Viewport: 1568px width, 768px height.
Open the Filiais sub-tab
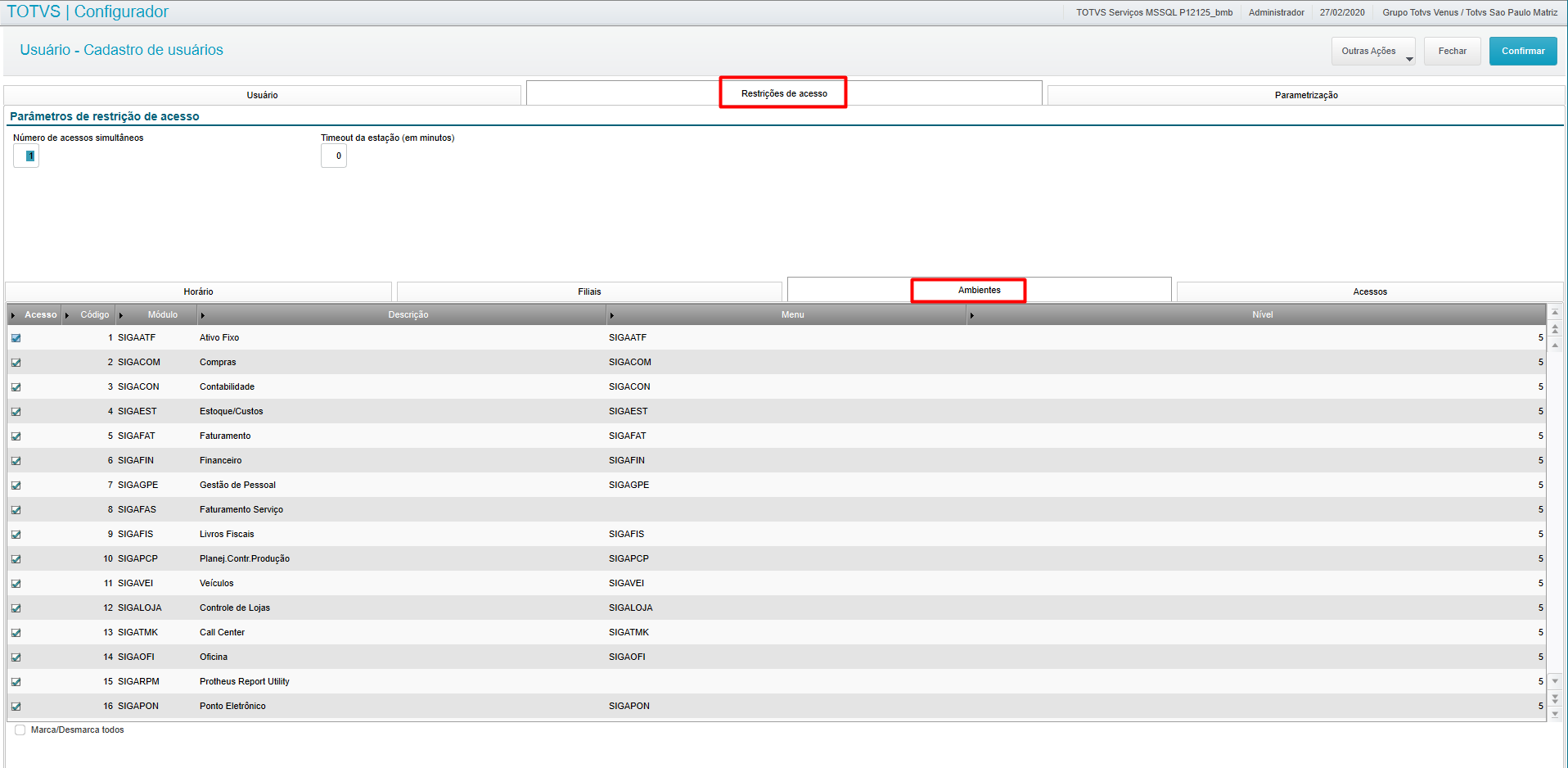point(589,291)
